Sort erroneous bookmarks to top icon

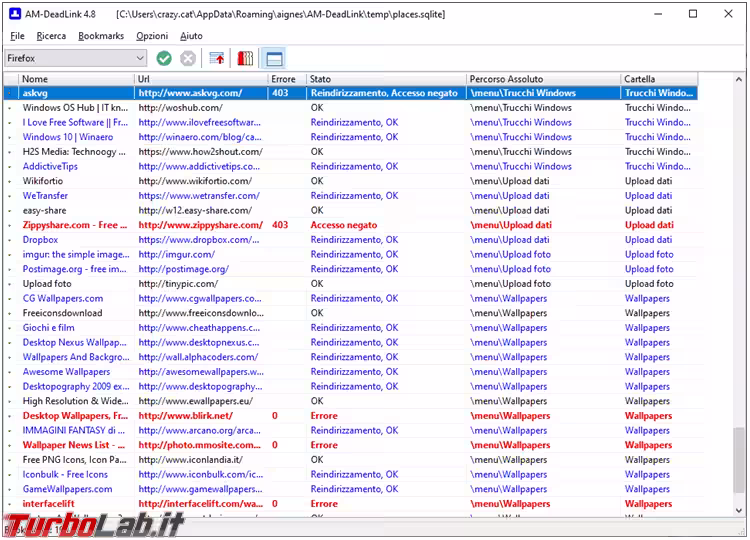[x=217, y=58]
